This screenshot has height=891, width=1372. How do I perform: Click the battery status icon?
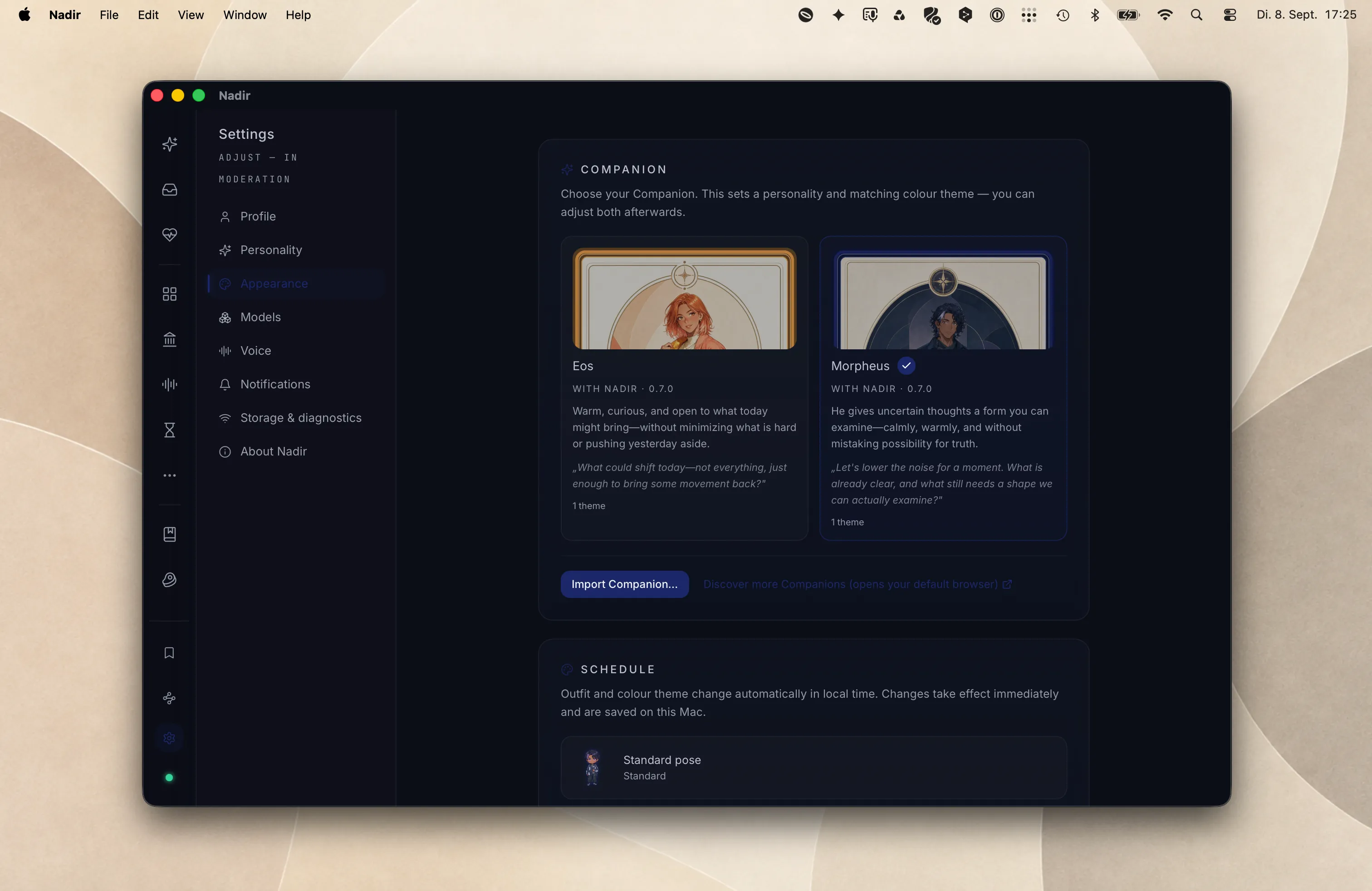coord(1128,15)
